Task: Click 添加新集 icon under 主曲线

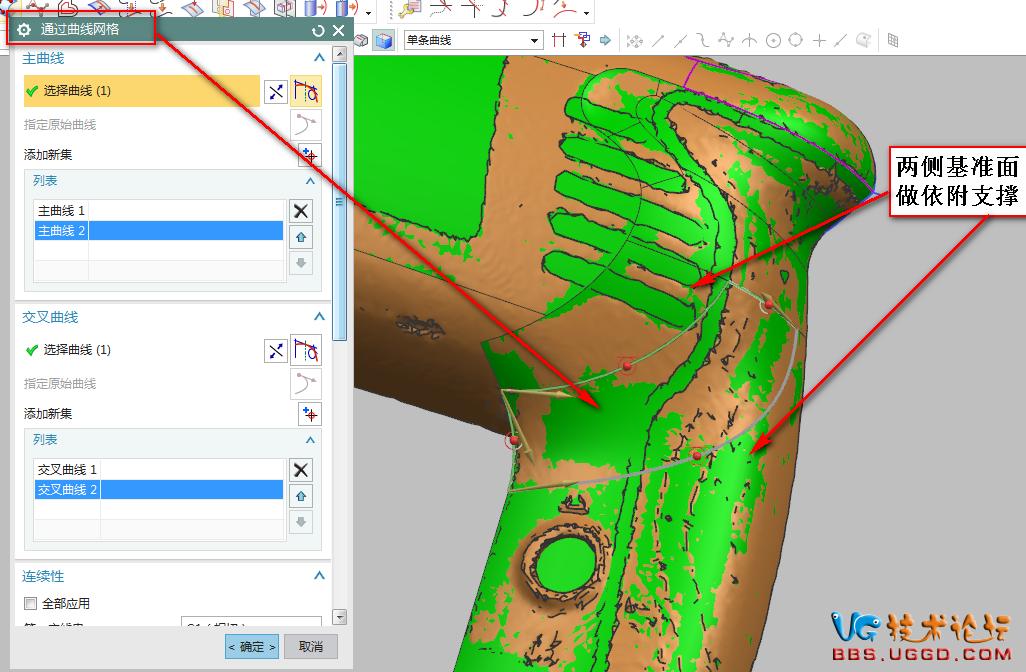Action: pyautogui.click(x=309, y=155)
